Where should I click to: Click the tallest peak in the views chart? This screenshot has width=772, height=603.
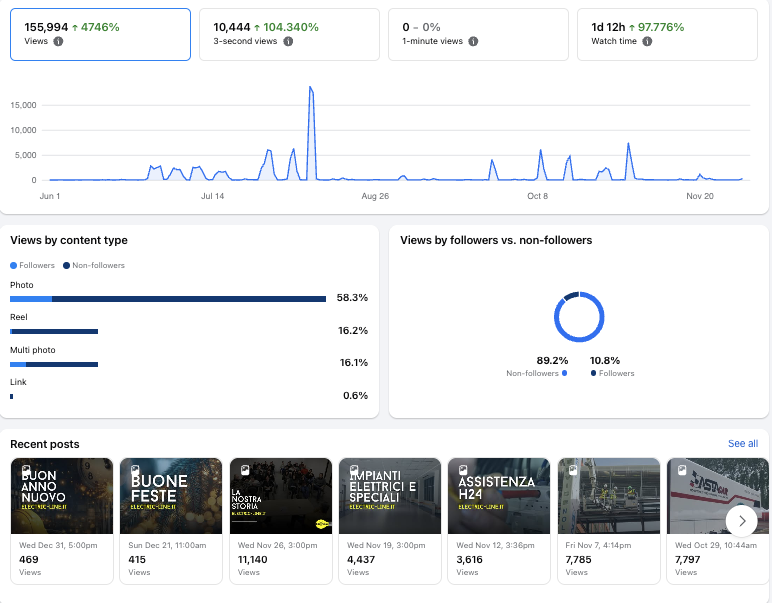pos(310,87)
